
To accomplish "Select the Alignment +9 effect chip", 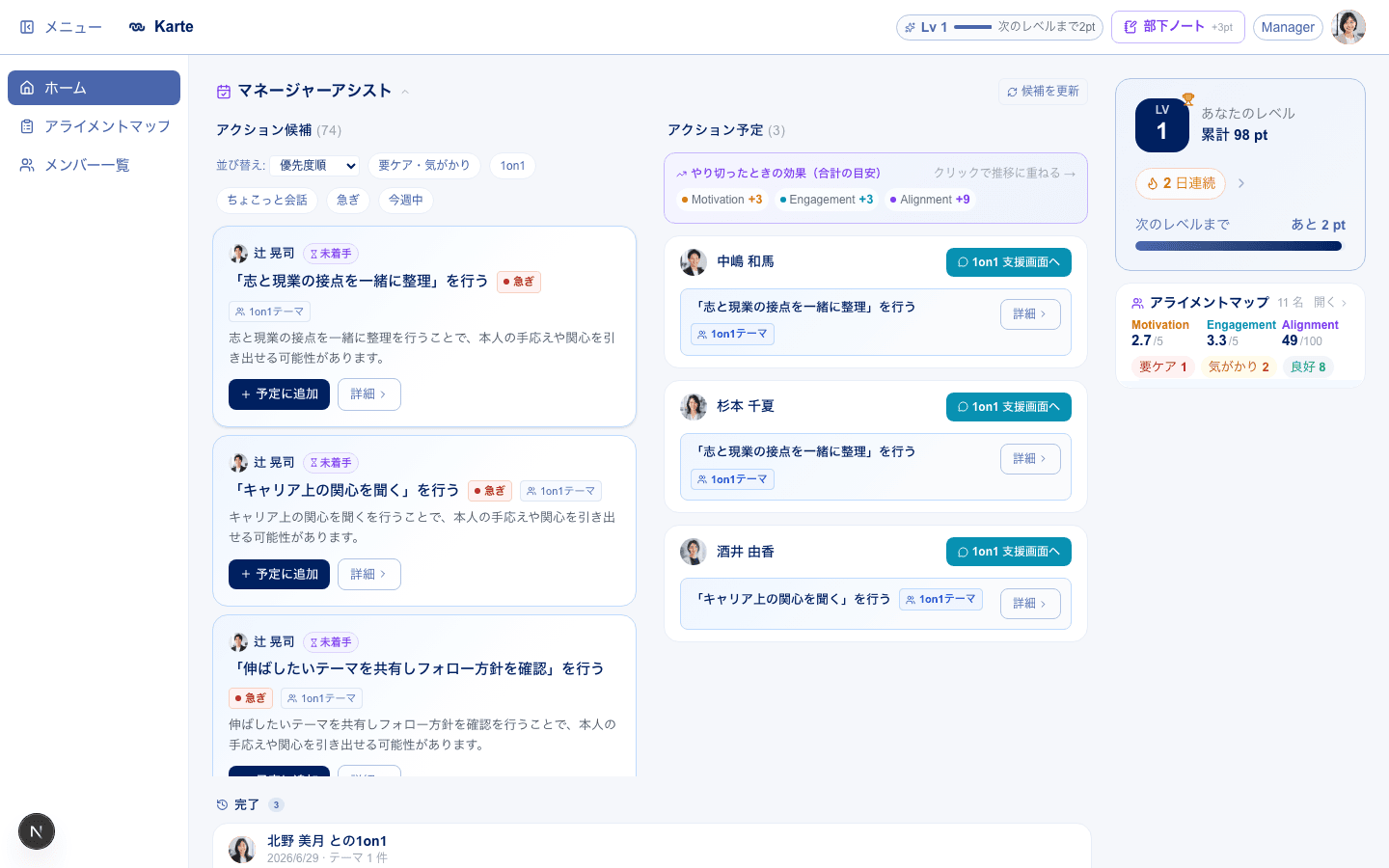I will coord(930,200).
